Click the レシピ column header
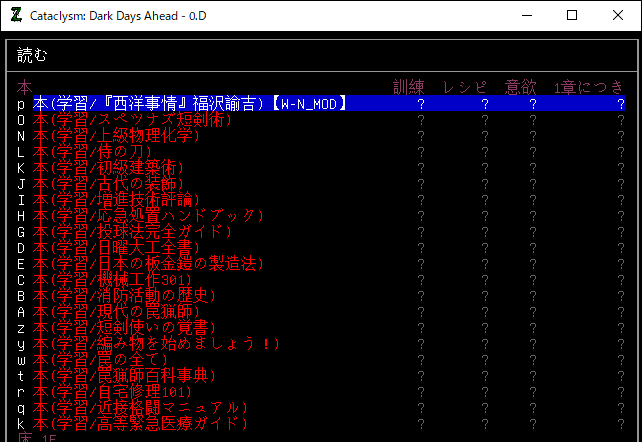The width and height of the screenshot is (642, 442). (468, 87)
